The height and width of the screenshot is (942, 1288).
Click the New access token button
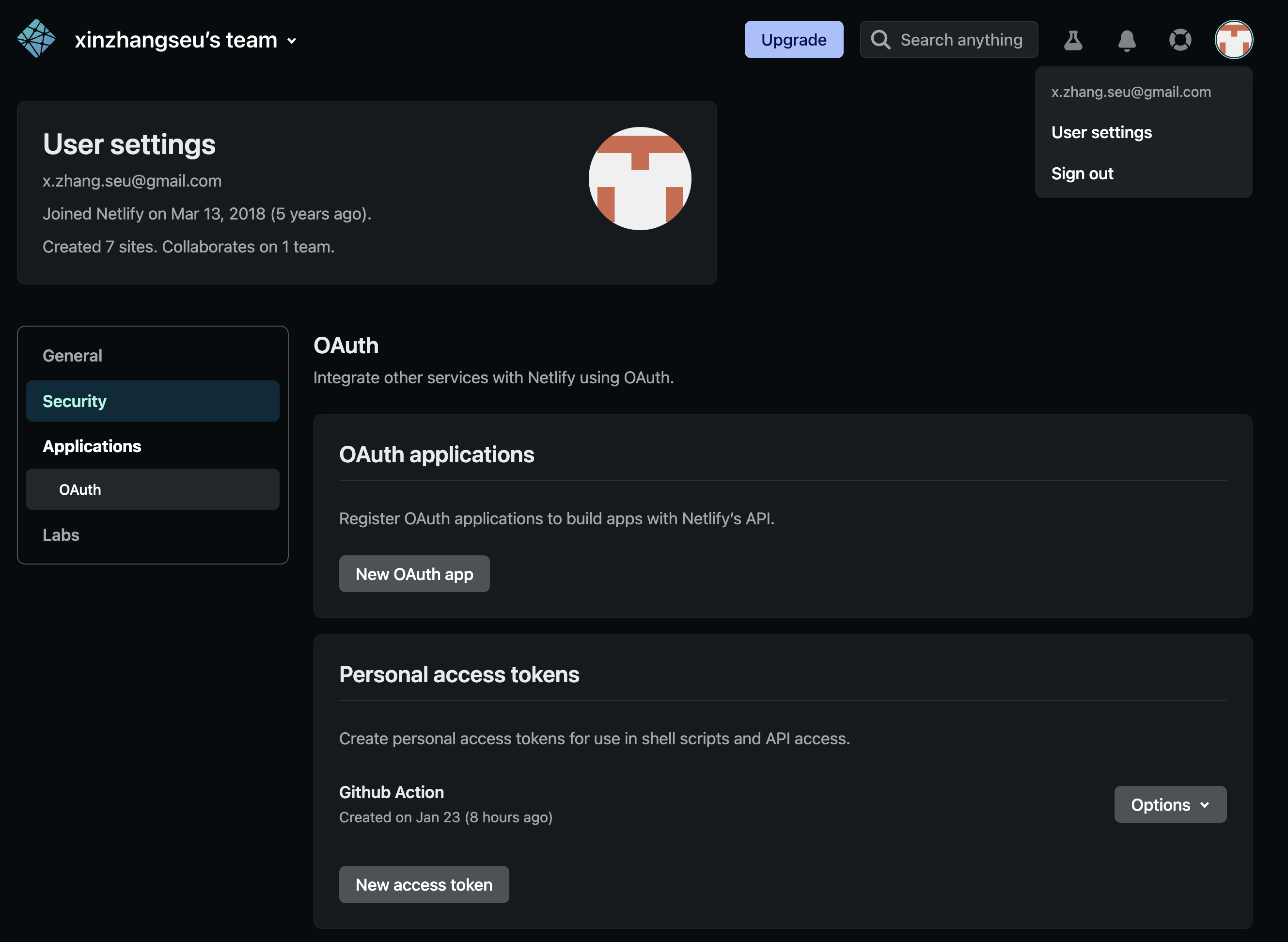424,884
